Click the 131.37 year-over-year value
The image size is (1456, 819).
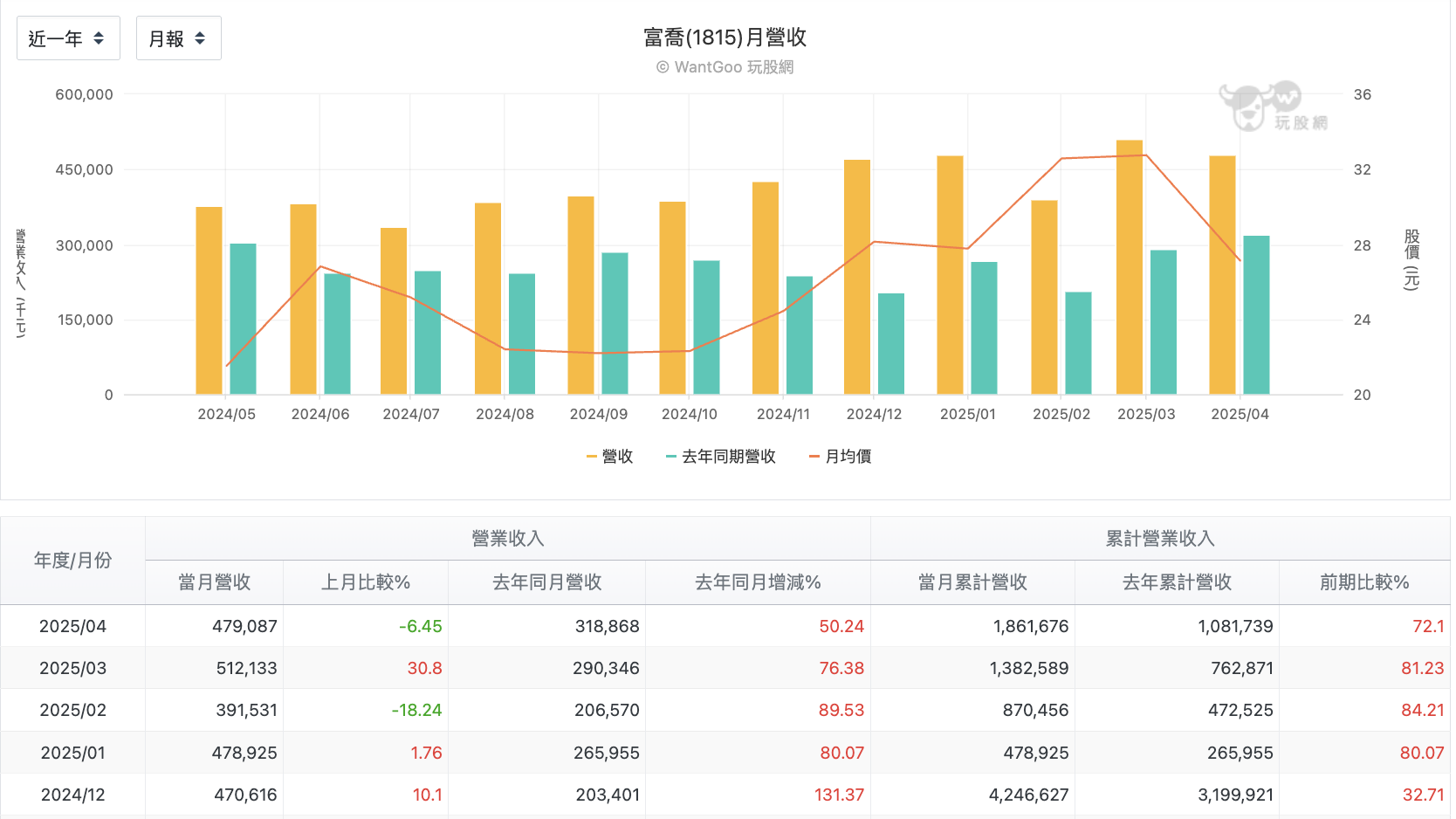coord(839,795)
